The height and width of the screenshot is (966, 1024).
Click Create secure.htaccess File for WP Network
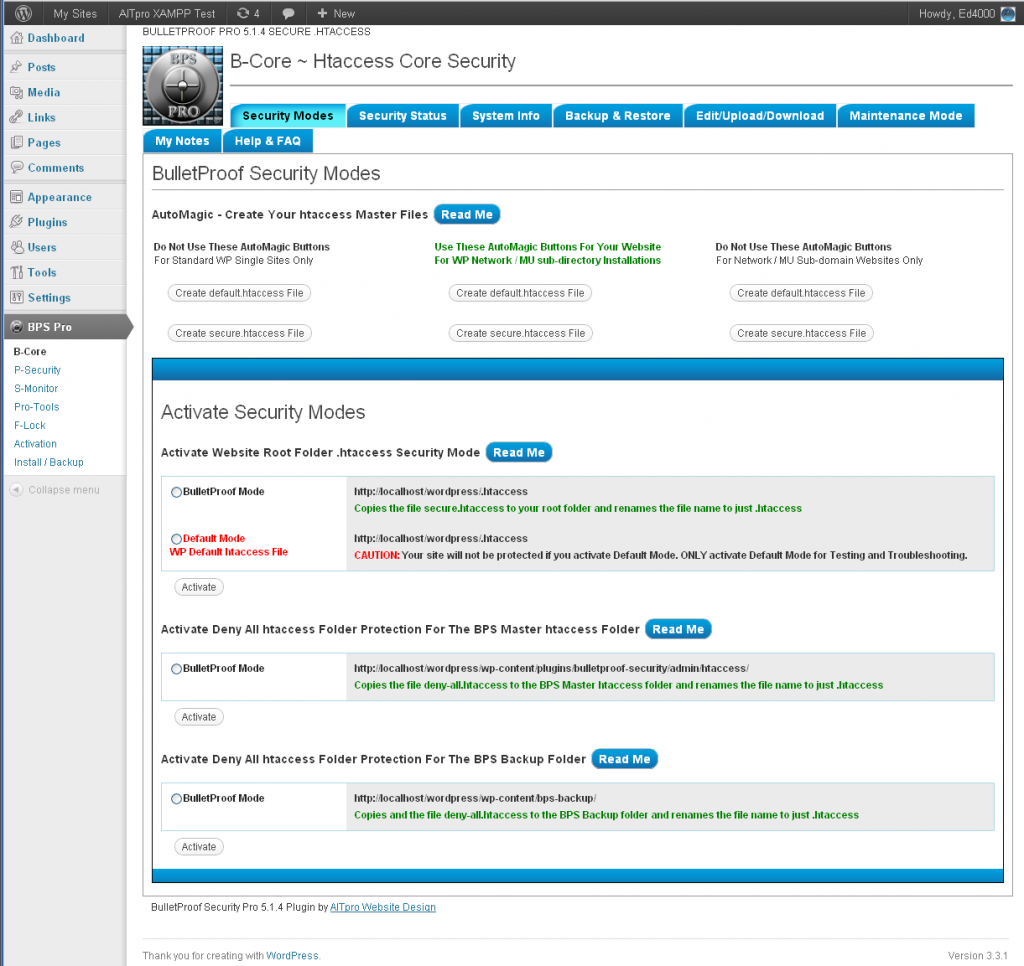coord(520,332)
